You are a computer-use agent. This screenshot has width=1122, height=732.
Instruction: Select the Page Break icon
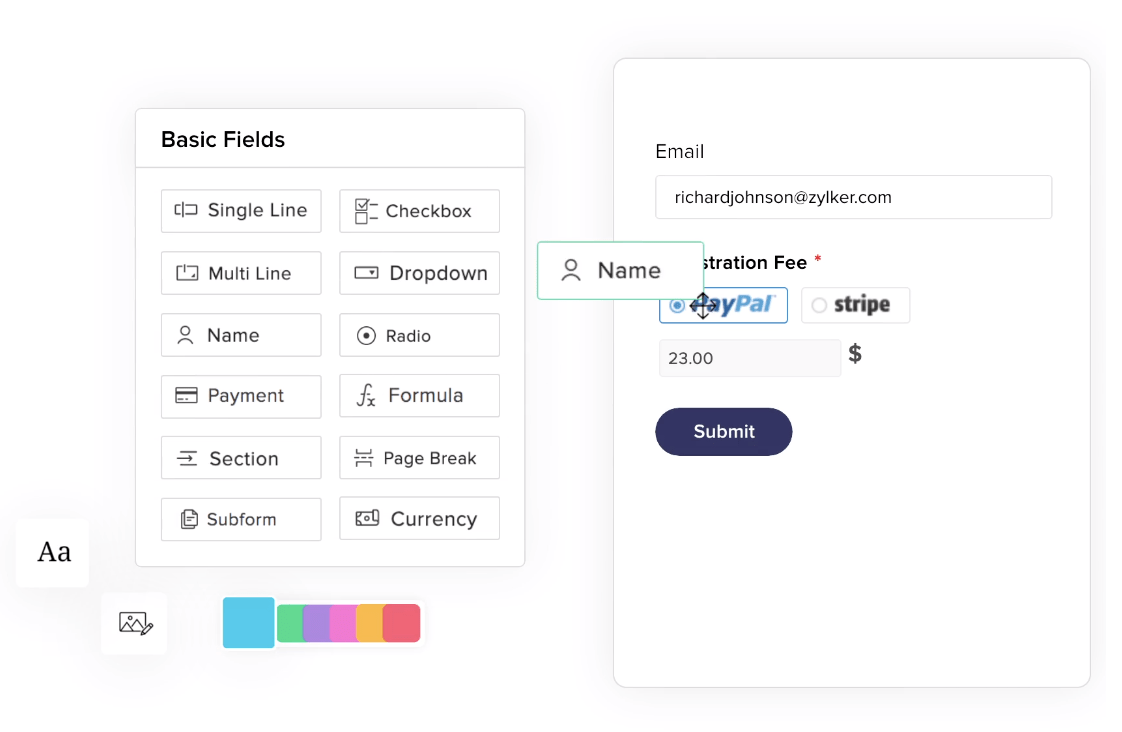pyautogui.click(x=364, y=458)
